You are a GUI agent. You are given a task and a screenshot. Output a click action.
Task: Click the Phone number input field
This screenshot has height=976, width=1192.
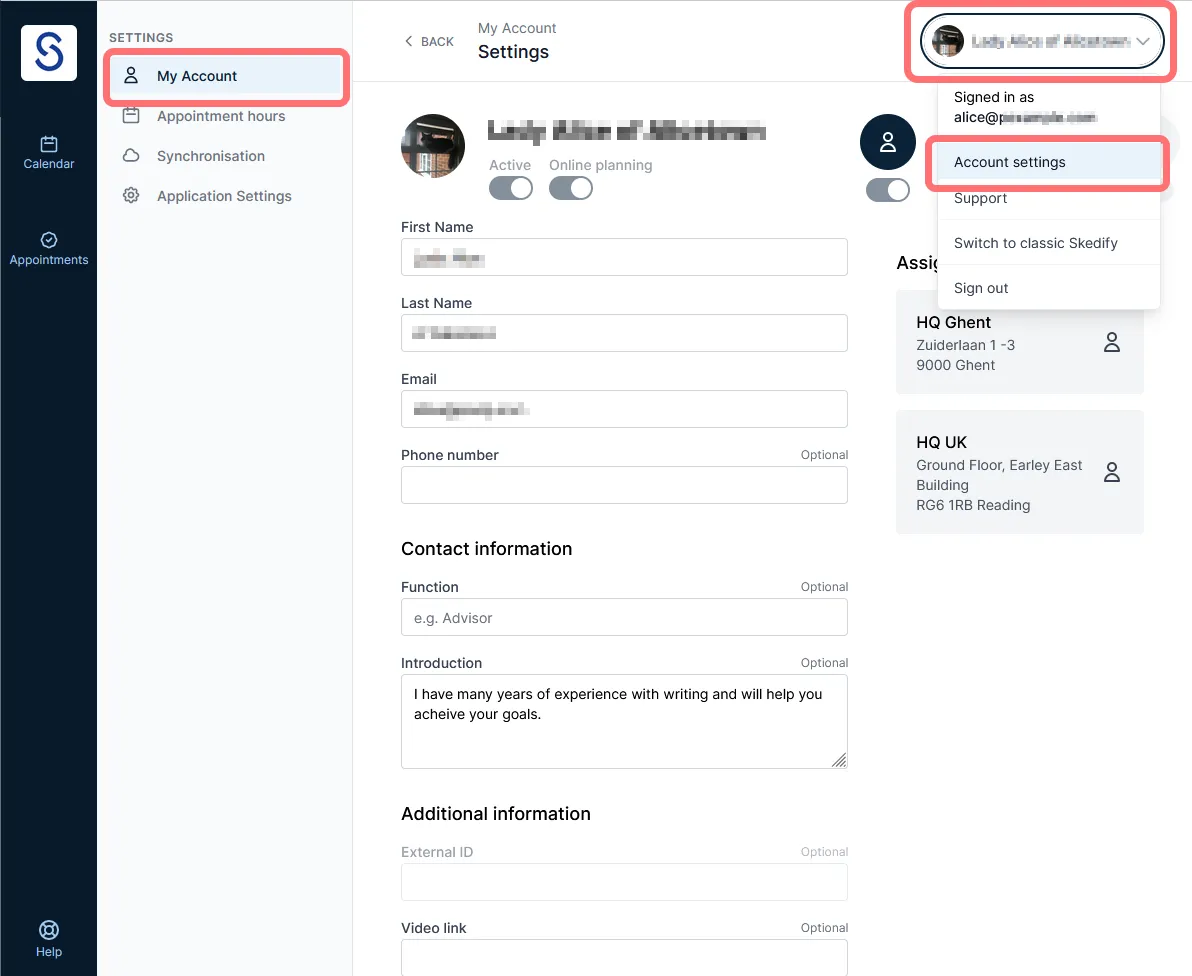tap(623, 485)
